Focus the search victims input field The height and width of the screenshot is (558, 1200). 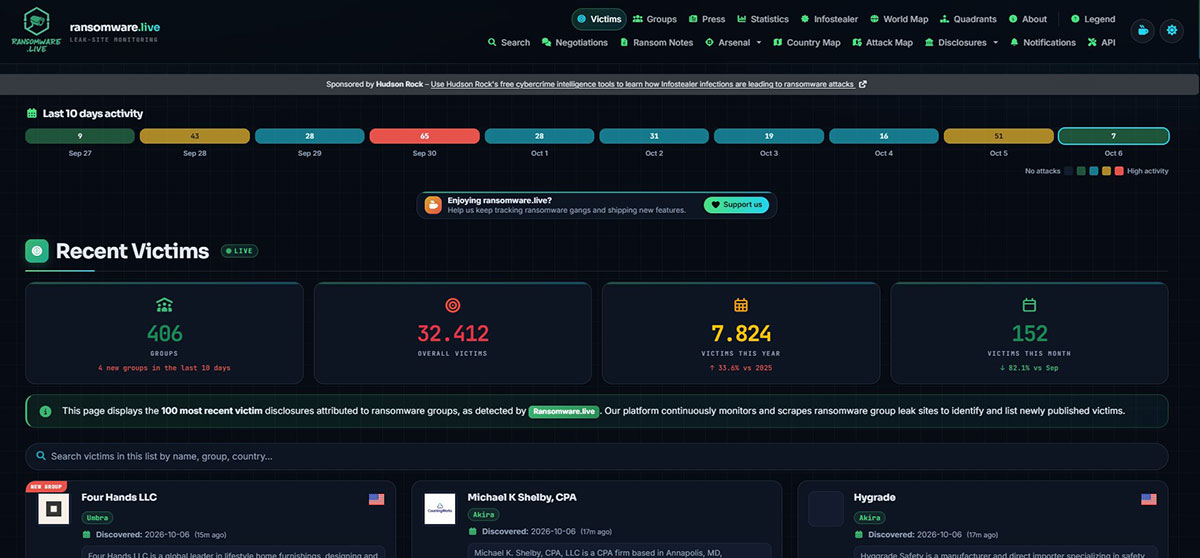point(597,456)
